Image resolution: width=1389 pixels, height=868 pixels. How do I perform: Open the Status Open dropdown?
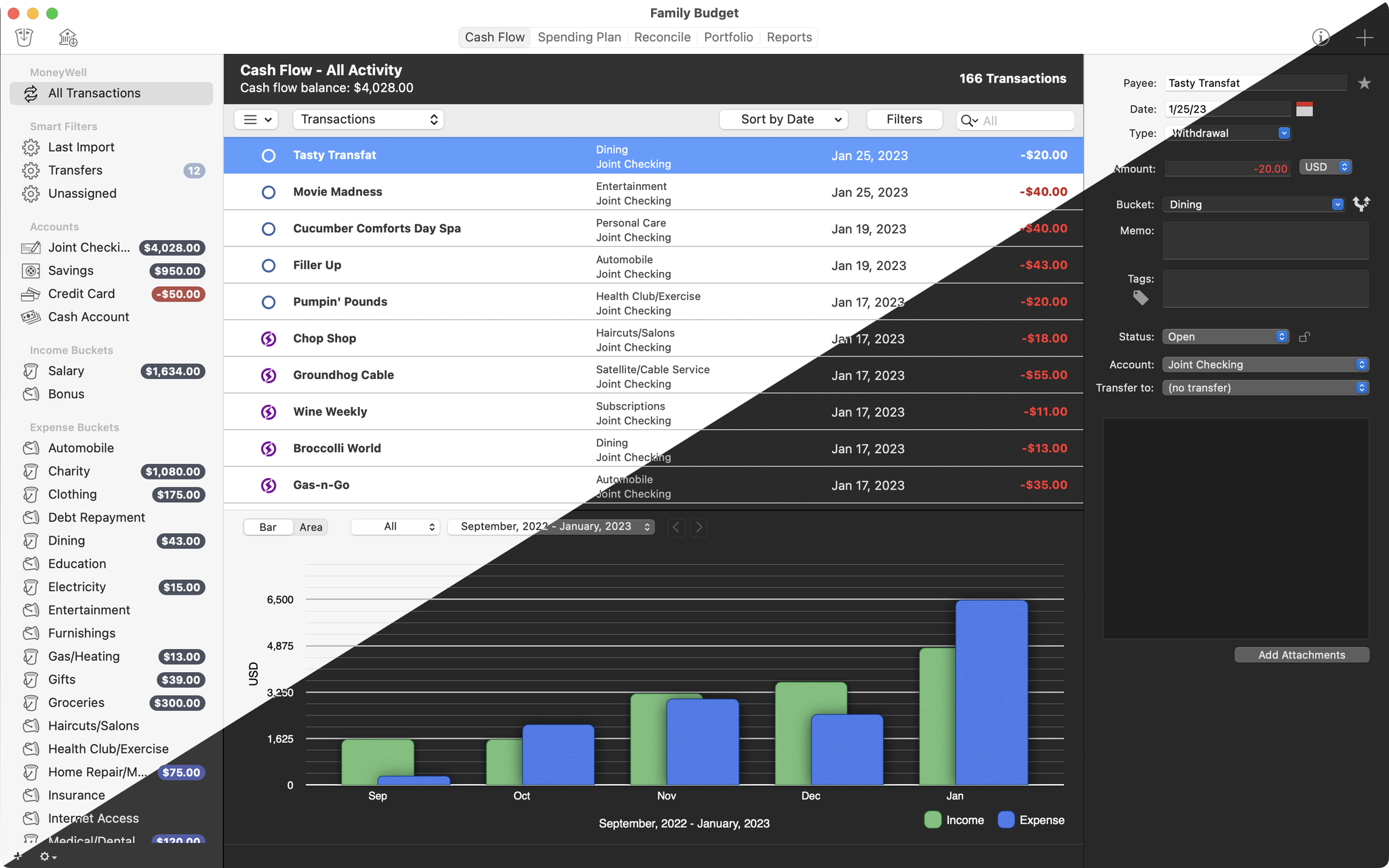point(1225,336)
